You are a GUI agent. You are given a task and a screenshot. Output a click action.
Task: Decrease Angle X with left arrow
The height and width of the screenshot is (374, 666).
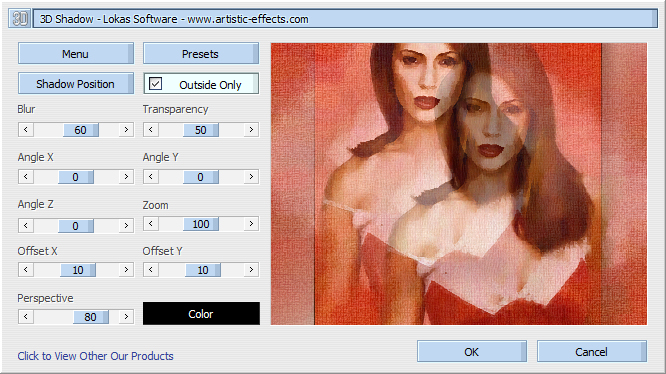pyautogui.click(x=26, y=177)
